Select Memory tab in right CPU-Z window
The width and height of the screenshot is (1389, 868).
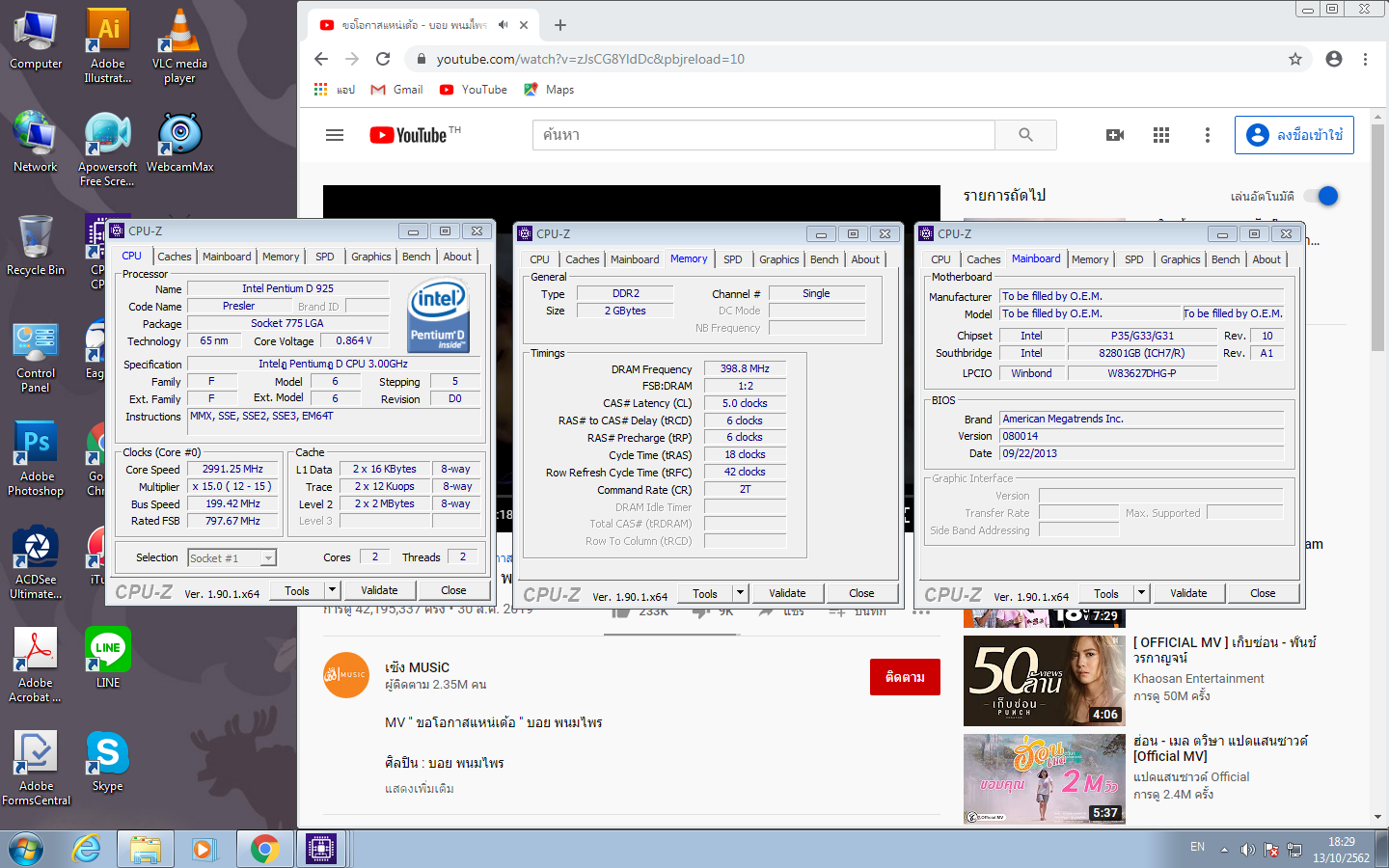(1090, 259)
